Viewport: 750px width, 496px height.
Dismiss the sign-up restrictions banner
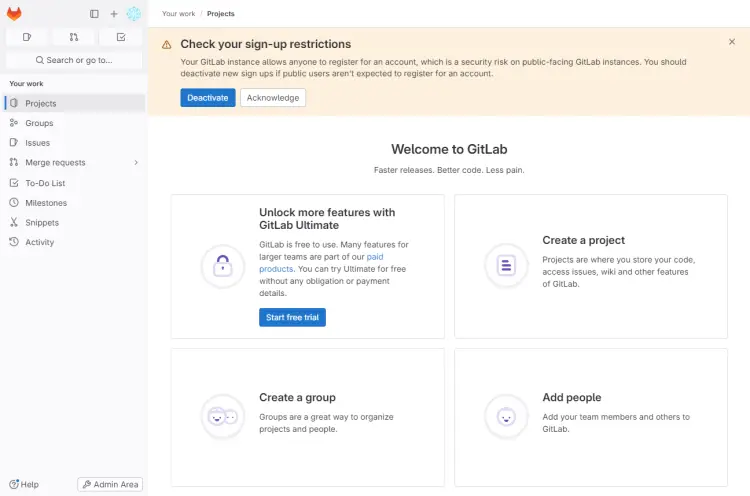point(732,42)
